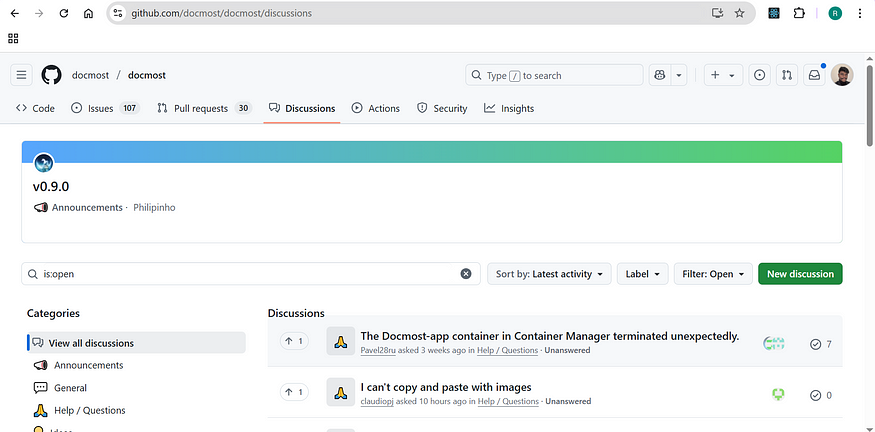Upvote the copy and paste images discussion
875x432 pixels.
point(294,392)
